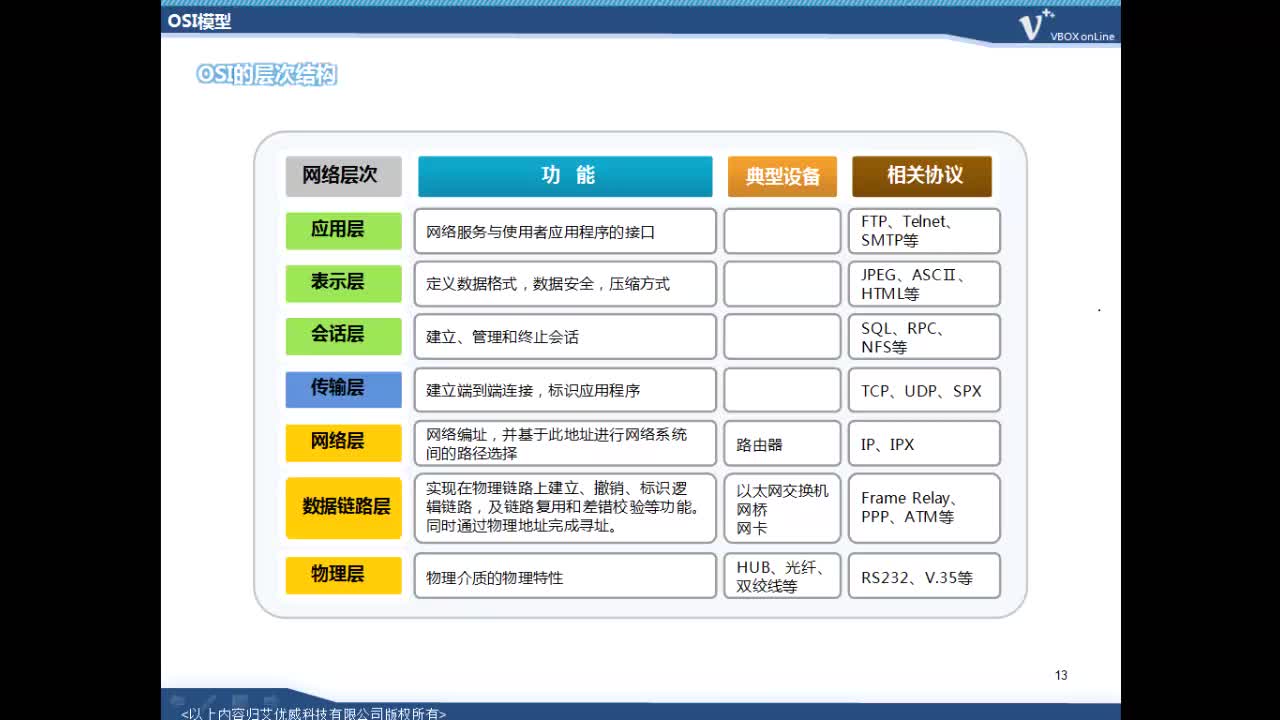Select the 物理层 layer label
The height and width of the screenshot is (720, 1280).
[343, 575]
